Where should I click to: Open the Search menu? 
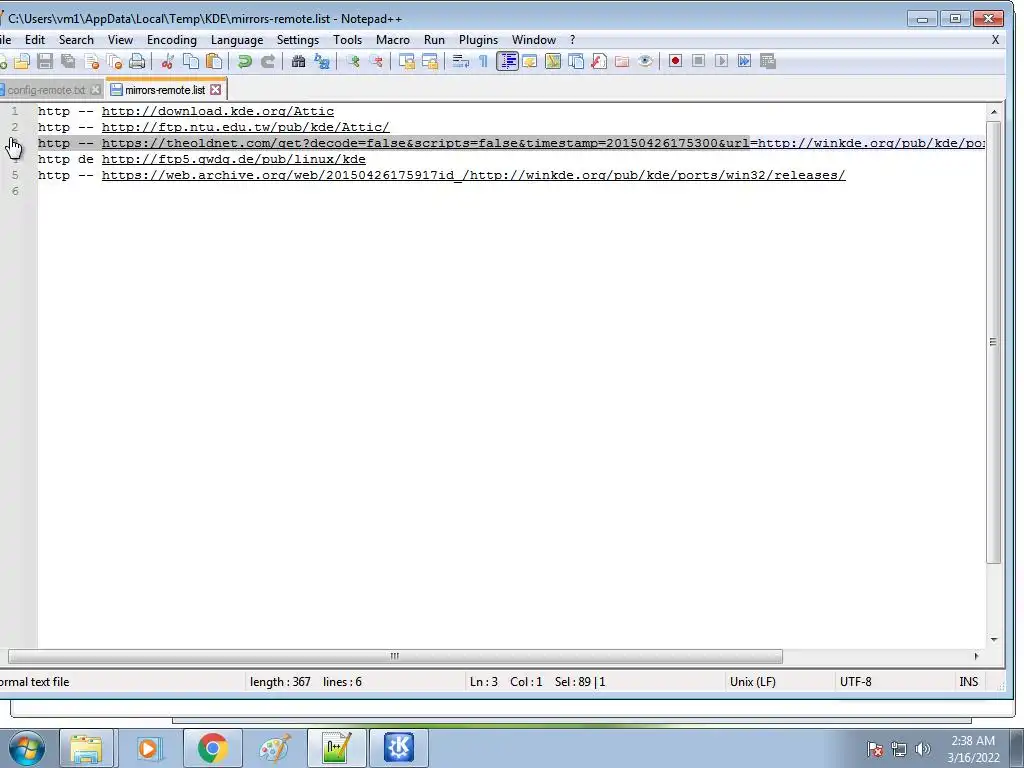tap(76, 40)
